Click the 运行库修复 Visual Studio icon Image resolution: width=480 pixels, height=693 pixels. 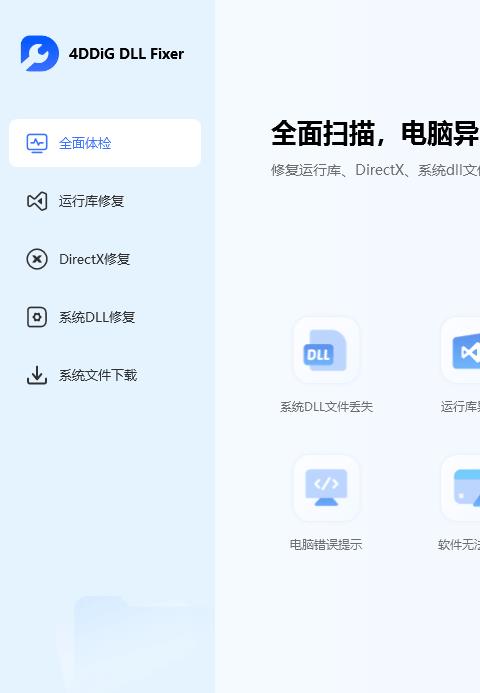[37, 201]
